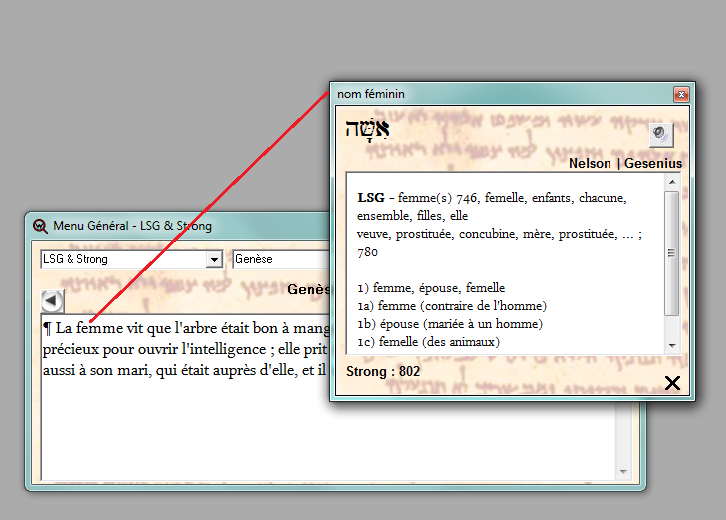
Task: Click the word 'arbre' in the verse
Action: (x=199, y=328)
